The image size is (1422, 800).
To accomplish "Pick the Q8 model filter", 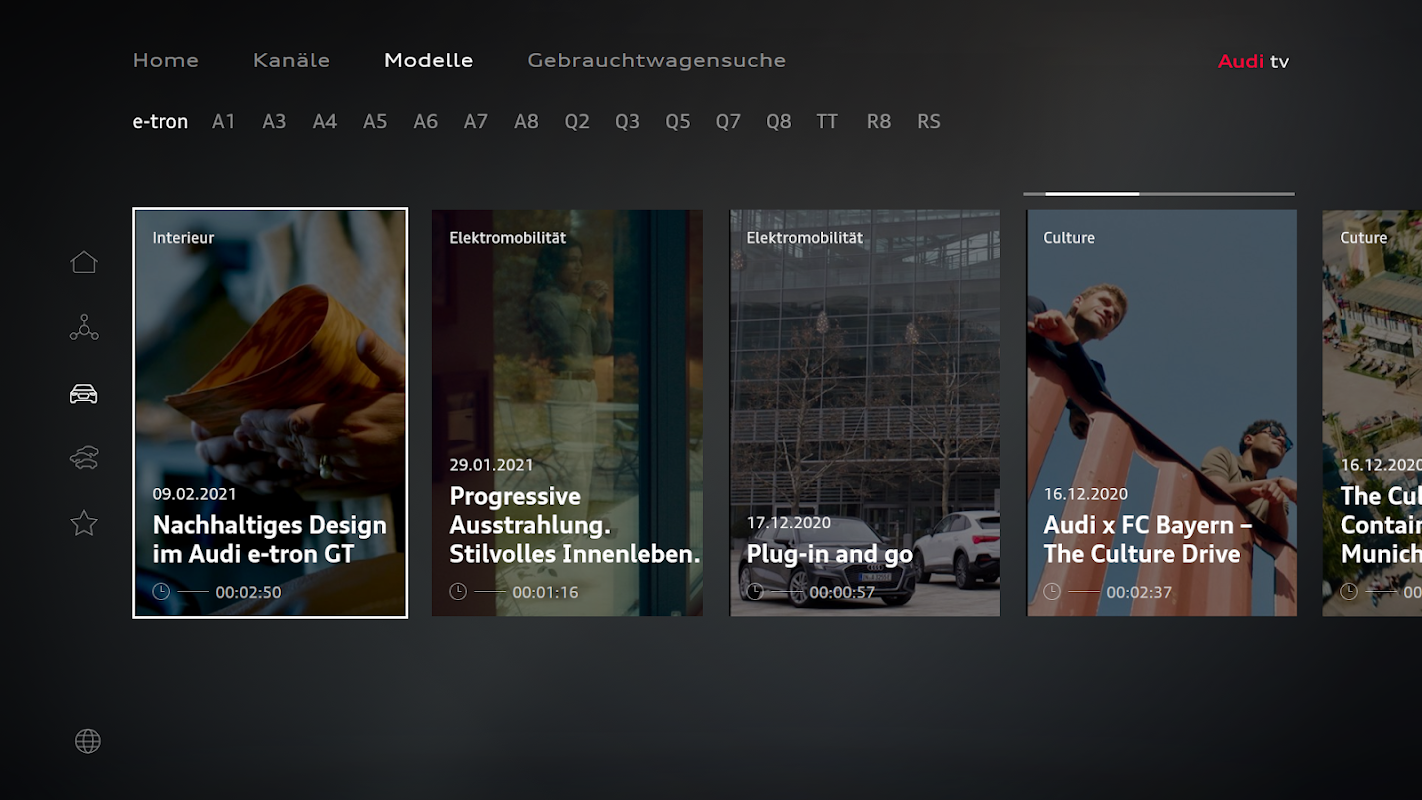I will pos(779,121).
